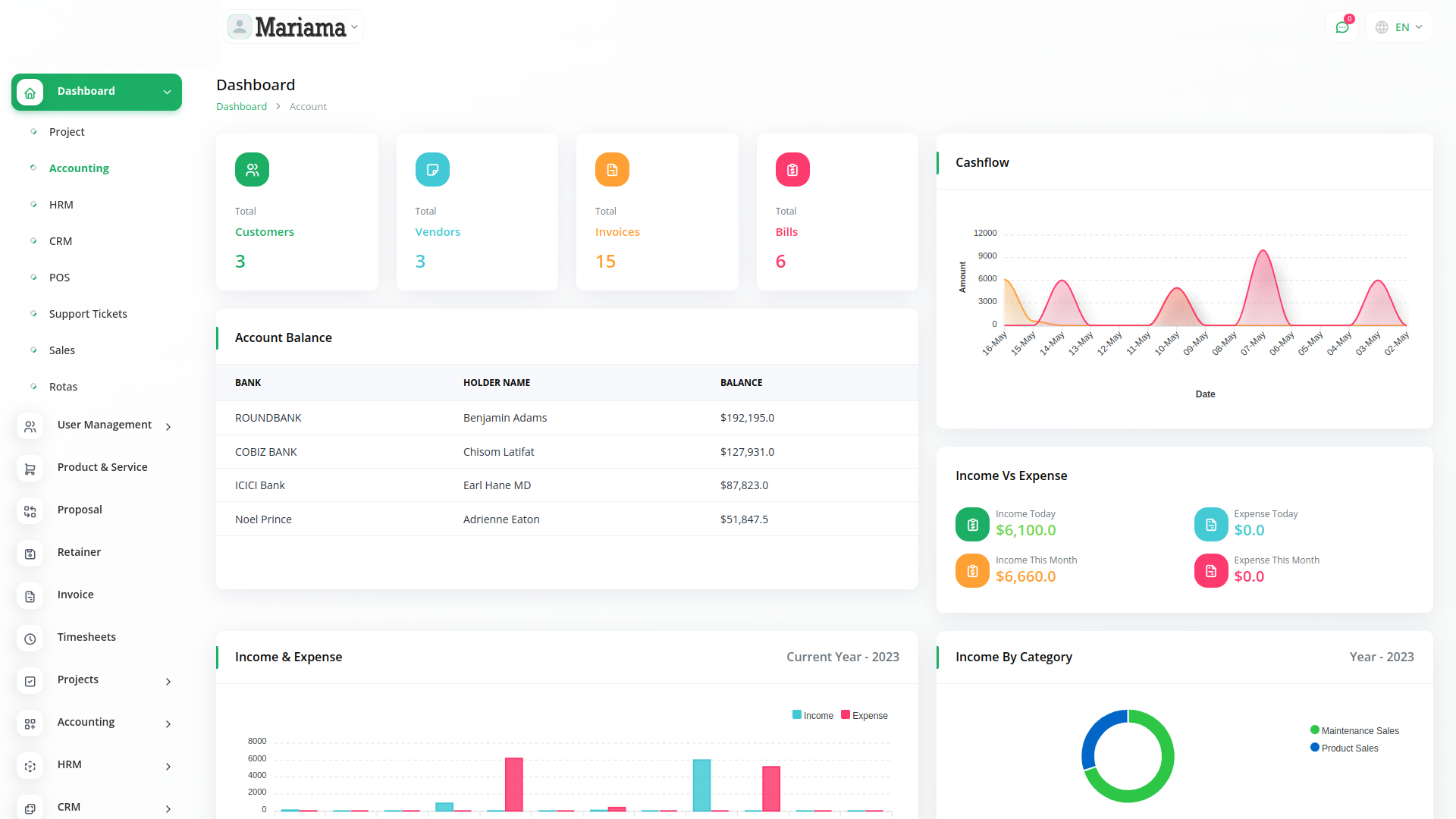This screenshot has height=819, width=1456.
Task: Click the Dashboard breadcrumb link
Action: click(241, 107)
